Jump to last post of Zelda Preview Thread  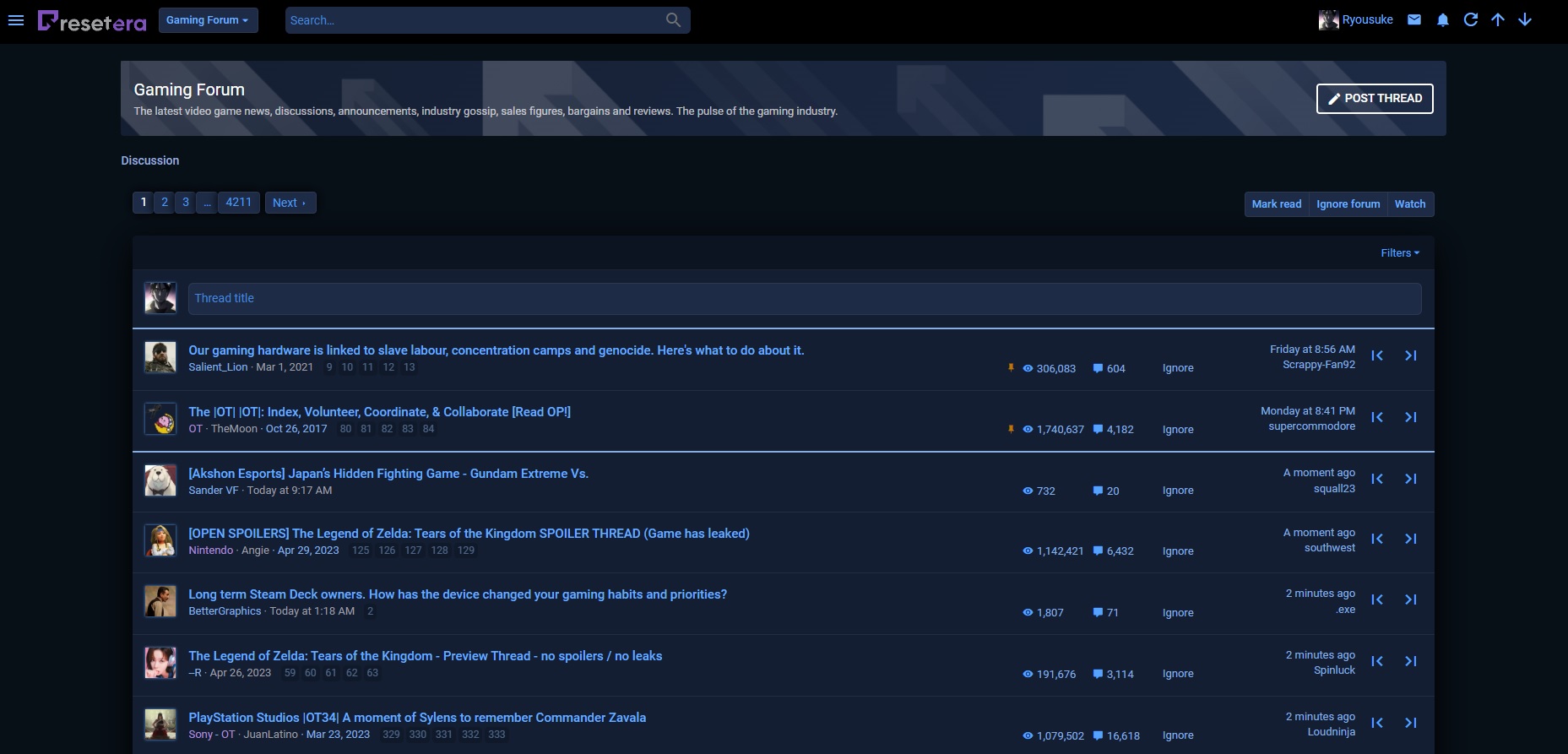tap(1411, 661)
